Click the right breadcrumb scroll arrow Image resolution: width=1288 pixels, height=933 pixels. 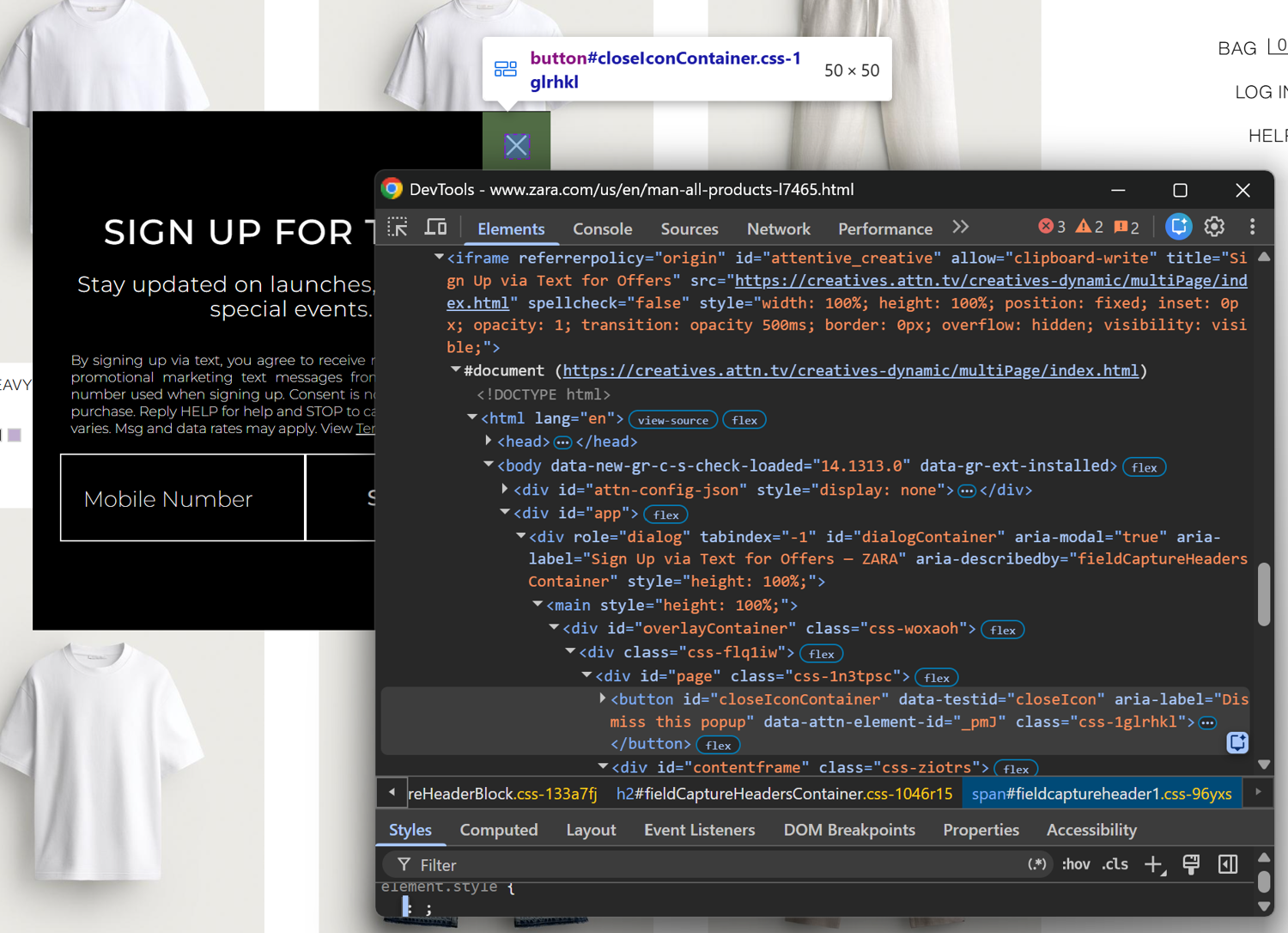[x=1258, y=792]
